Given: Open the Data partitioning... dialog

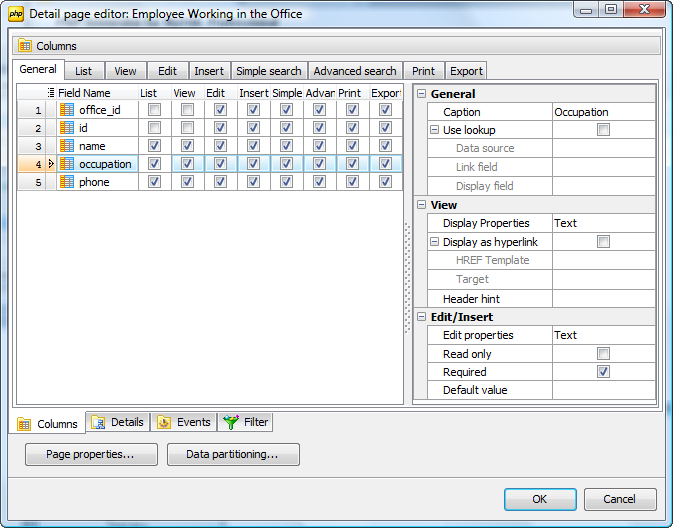Looking at the screenshot, I should click(233, 455).
